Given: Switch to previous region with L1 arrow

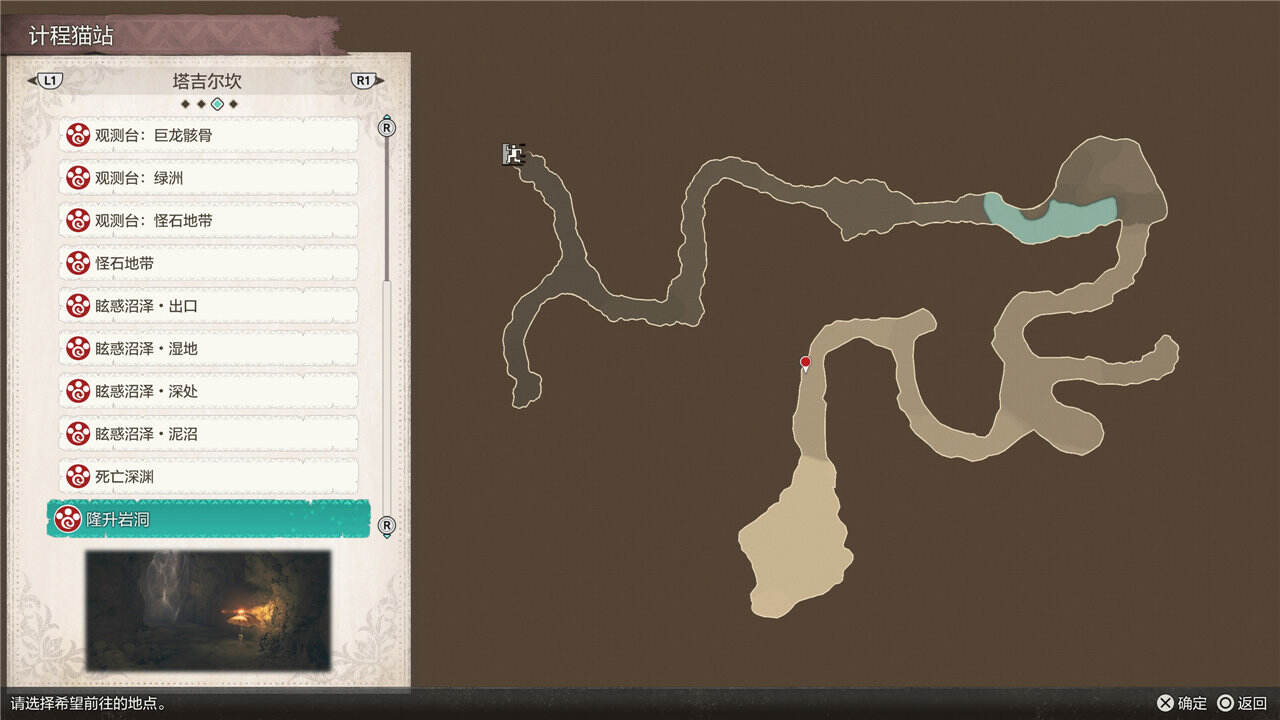Looking at the screenshot, I should (x=48, y=81).
